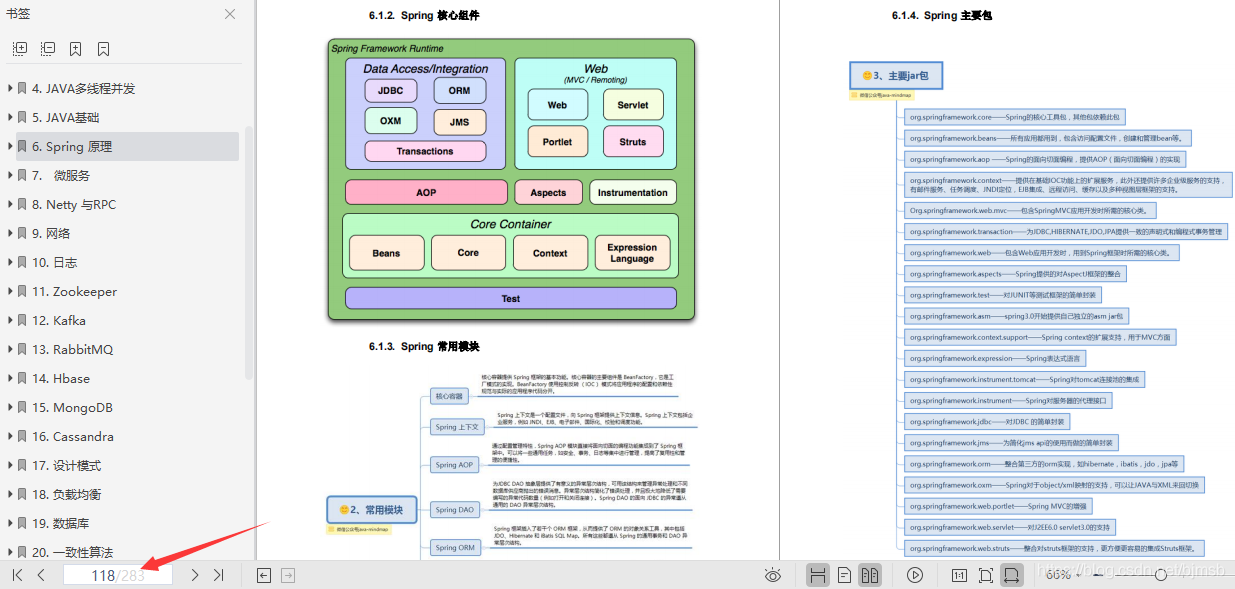This screenshot has height=589, width=1235.
Task: Delete bookmark using the minus bookmark icon
Action: click(x=103, y=48)
